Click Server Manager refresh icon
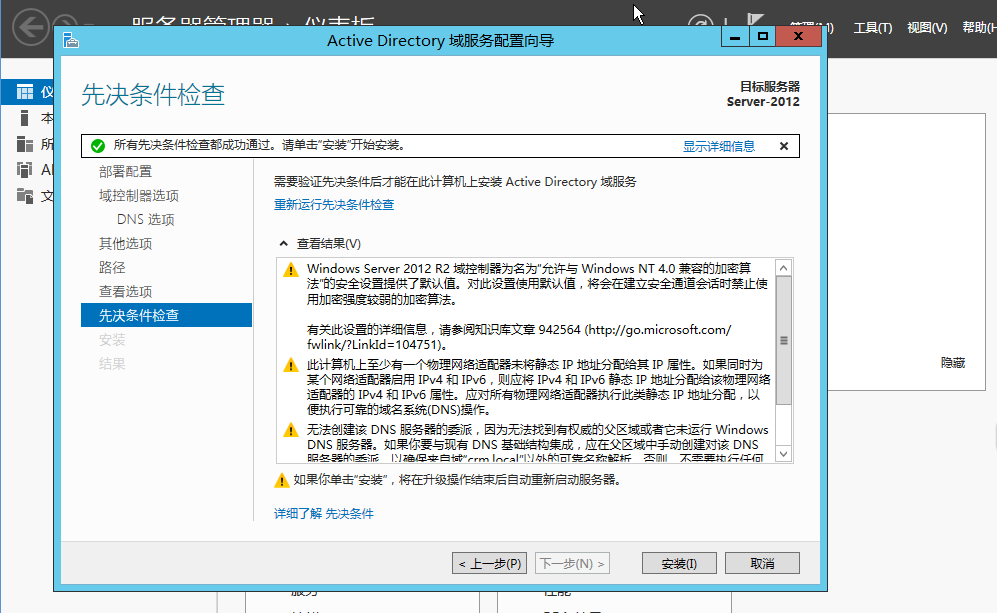 (701, 20)
